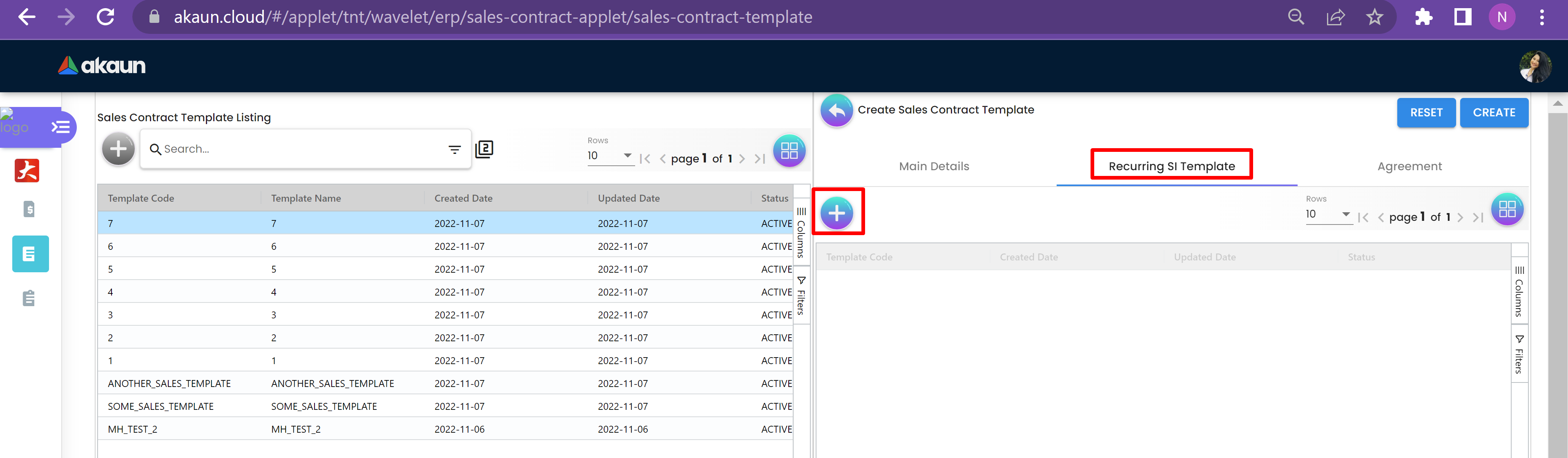Viewport: 1568px width, 458px height.
Task: Click the back arrow beside Create Sales Contract Template
Action: coord(836,110)
